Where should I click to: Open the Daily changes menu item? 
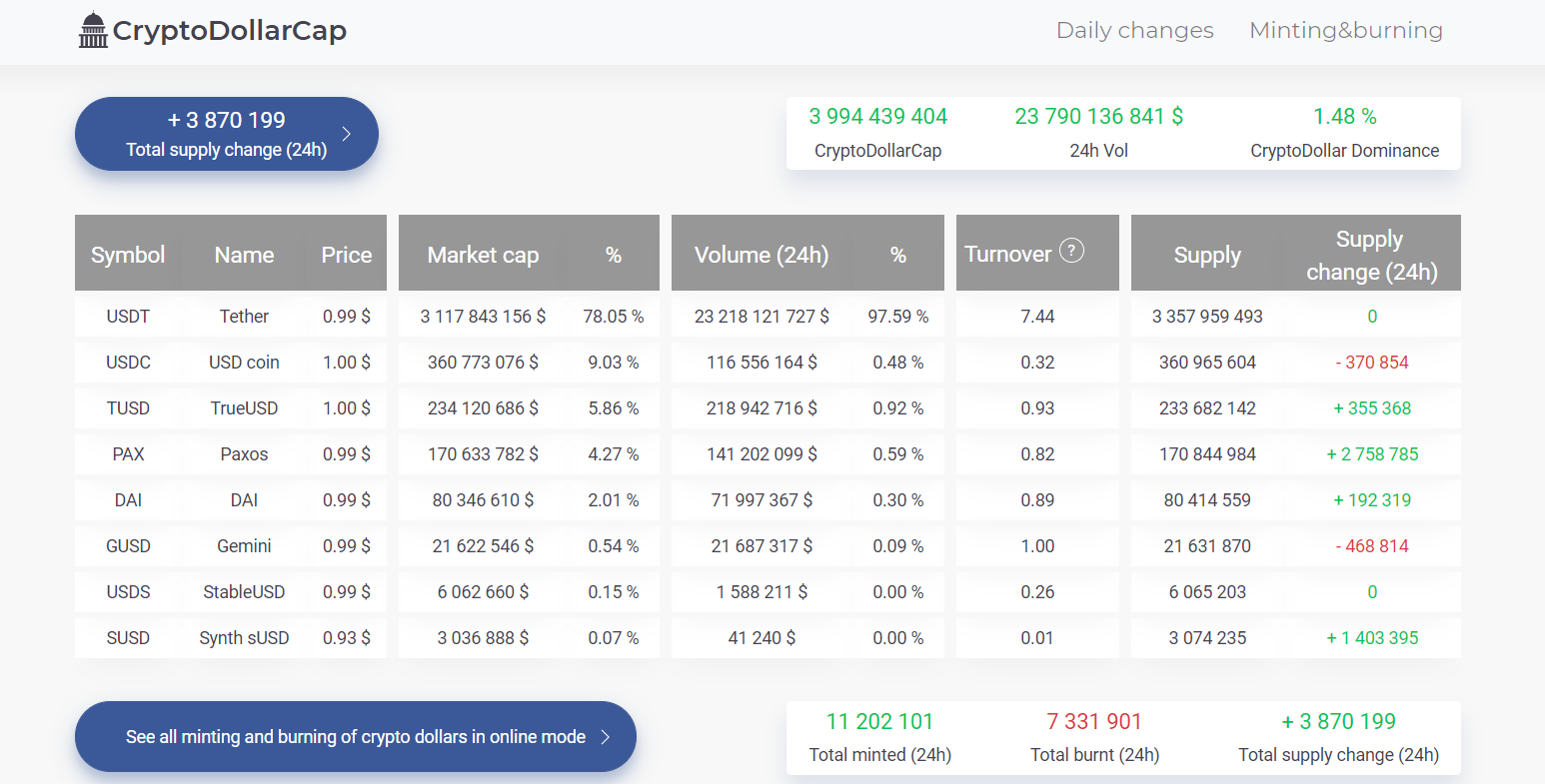click(x=1134, y=30)
